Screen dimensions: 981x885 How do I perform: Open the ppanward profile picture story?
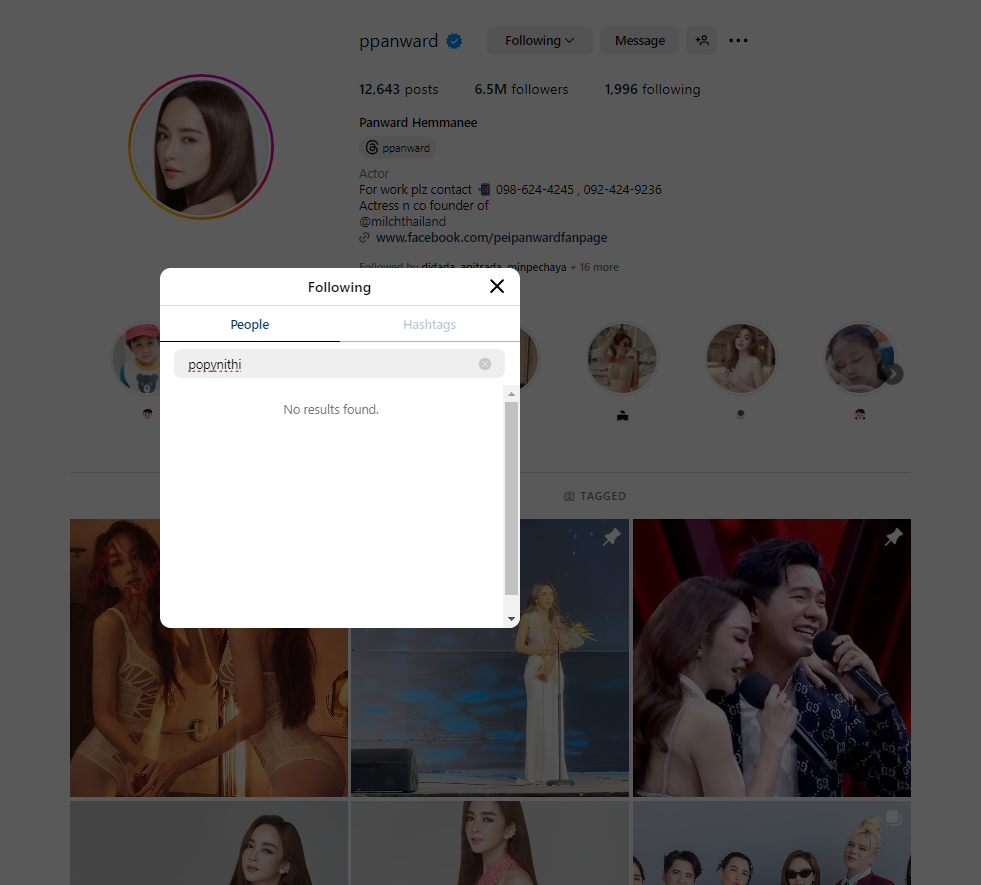[x=201, y=147]
